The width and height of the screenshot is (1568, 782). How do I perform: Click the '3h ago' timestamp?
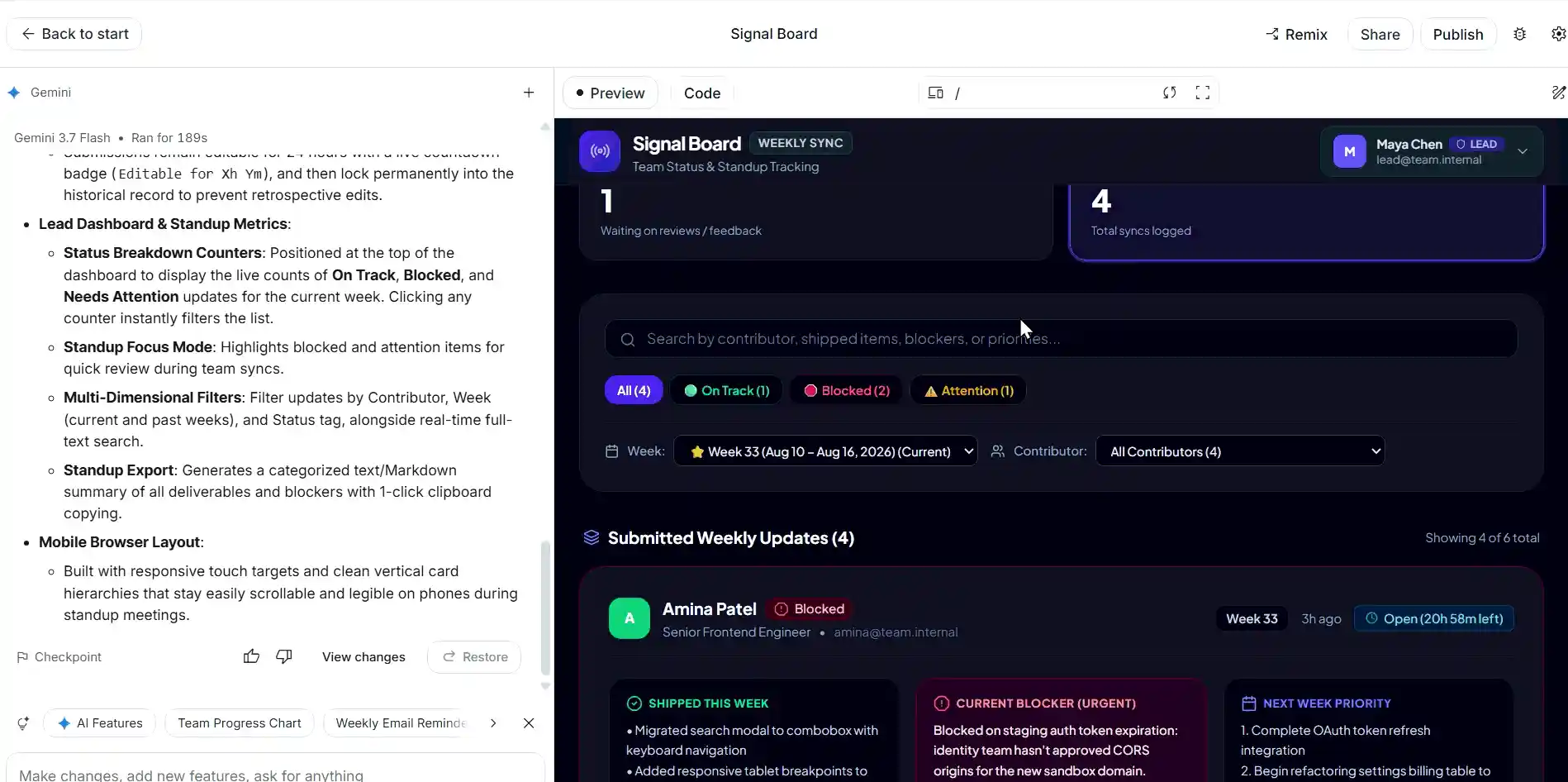(1321, 619)
